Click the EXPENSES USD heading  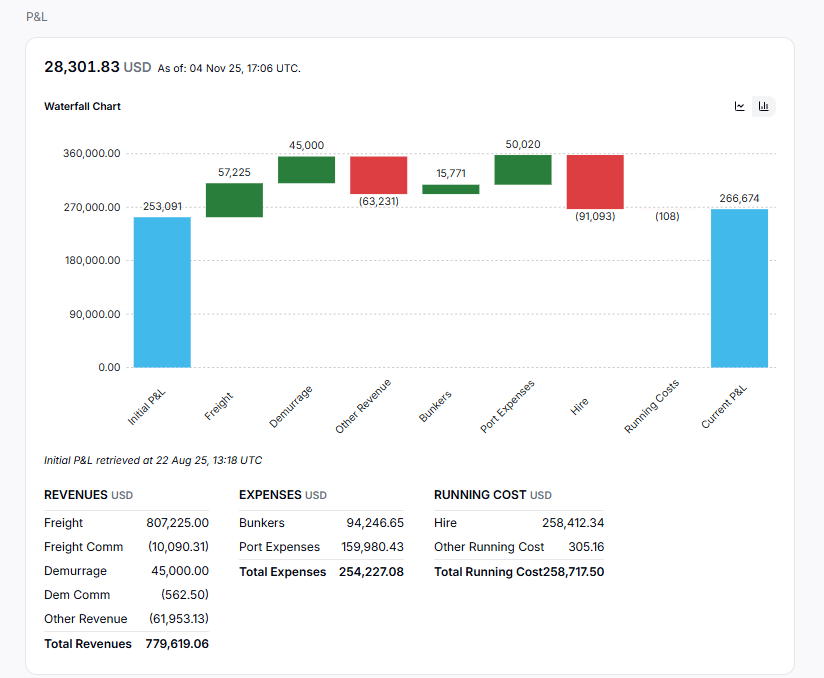click(283, 495)
